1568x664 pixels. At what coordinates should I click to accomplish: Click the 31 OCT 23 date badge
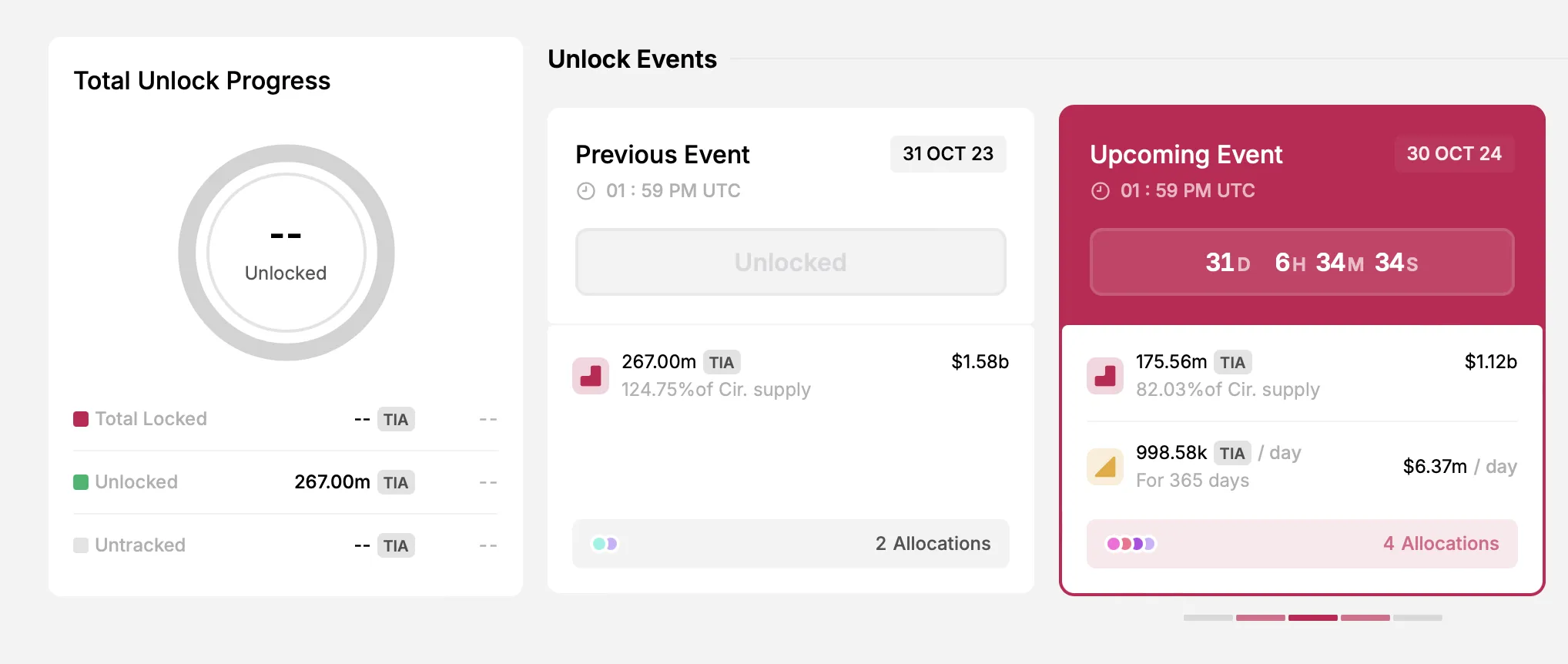pyautogui.click(x=948, y=154)
